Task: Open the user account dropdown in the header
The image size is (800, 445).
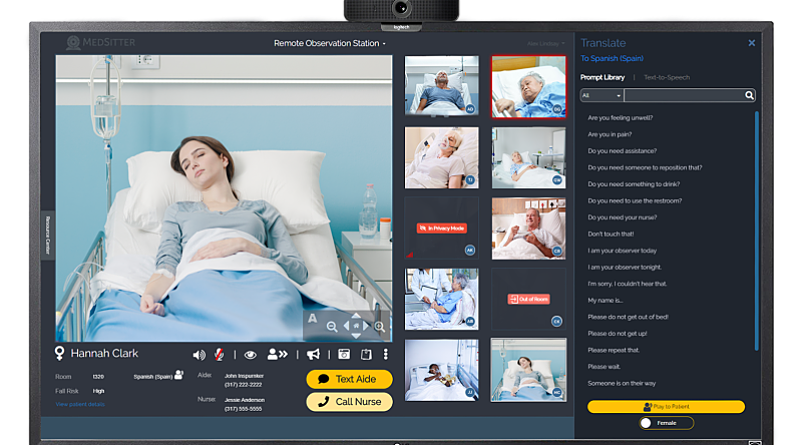Action: tap(546, 43)
